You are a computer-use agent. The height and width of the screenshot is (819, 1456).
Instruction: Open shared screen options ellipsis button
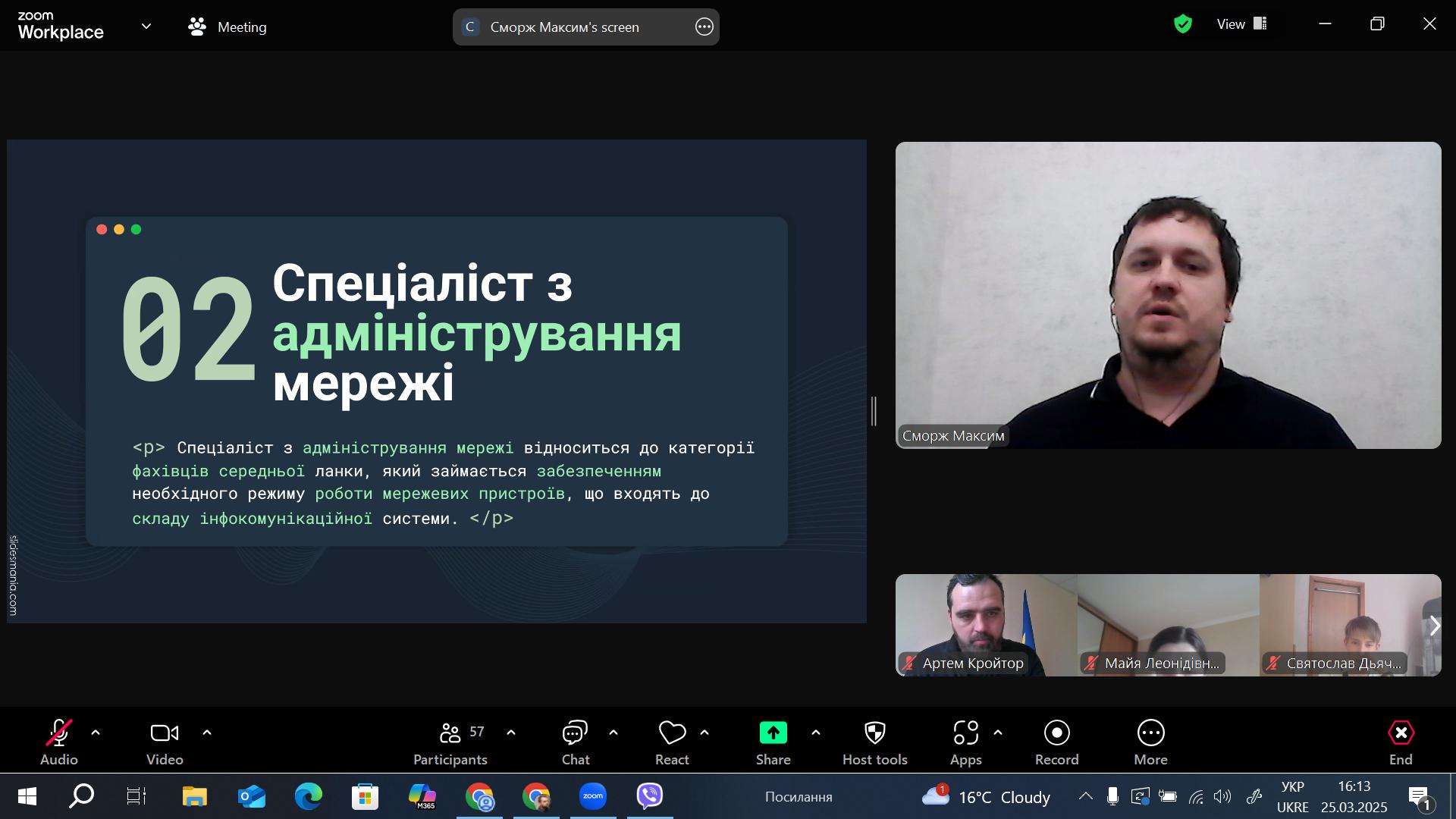[x=704, y=27]
